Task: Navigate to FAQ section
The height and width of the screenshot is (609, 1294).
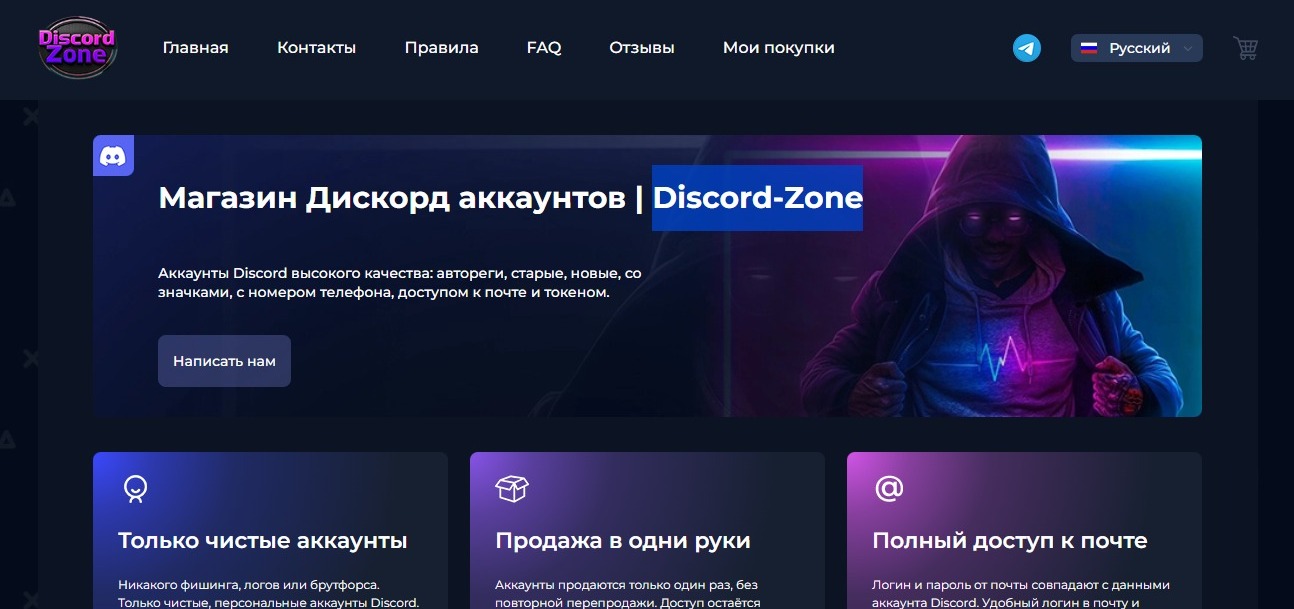Action: pos(544,48)
